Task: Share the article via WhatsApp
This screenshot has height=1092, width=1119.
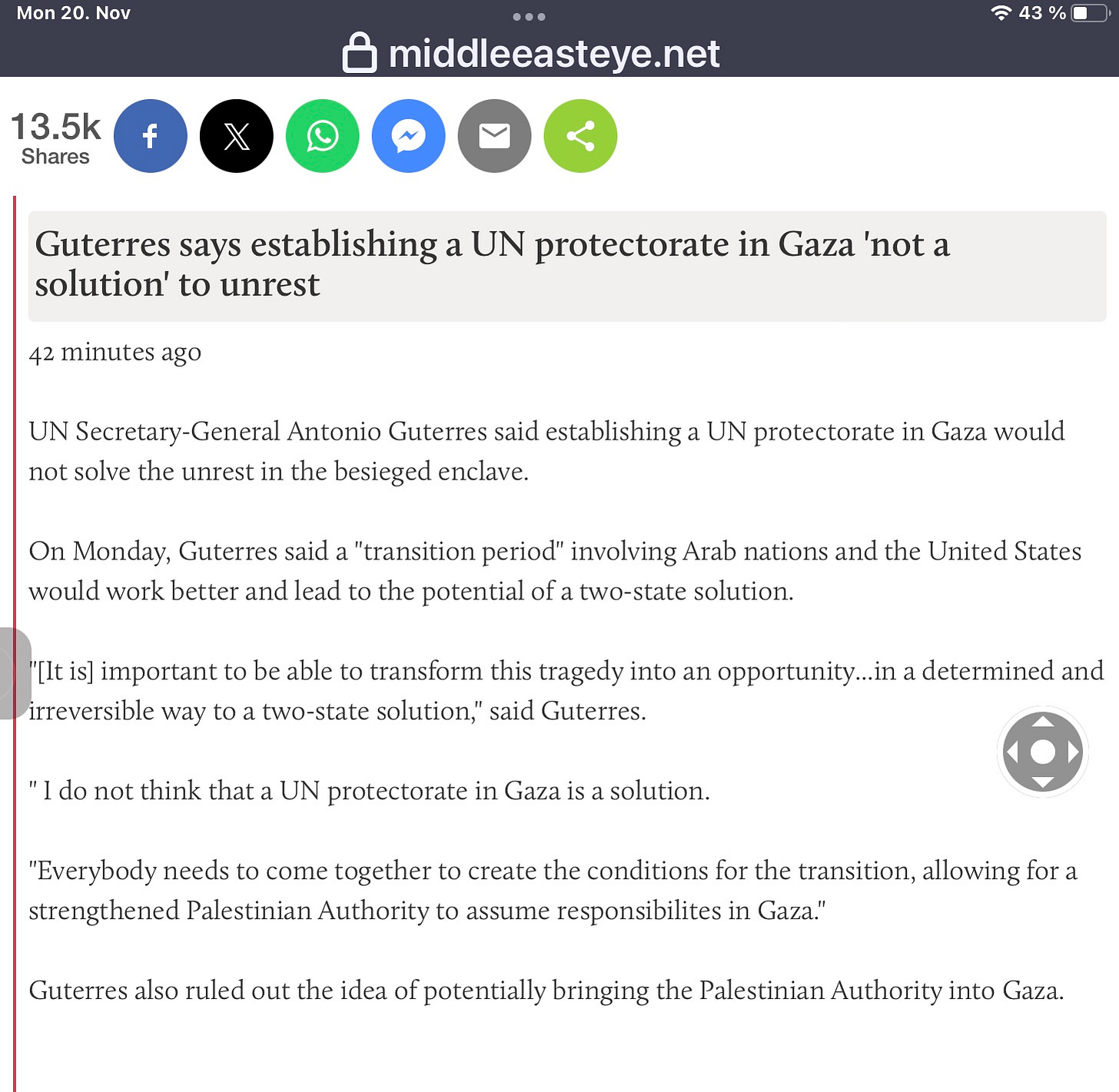Action: [323, 136]
